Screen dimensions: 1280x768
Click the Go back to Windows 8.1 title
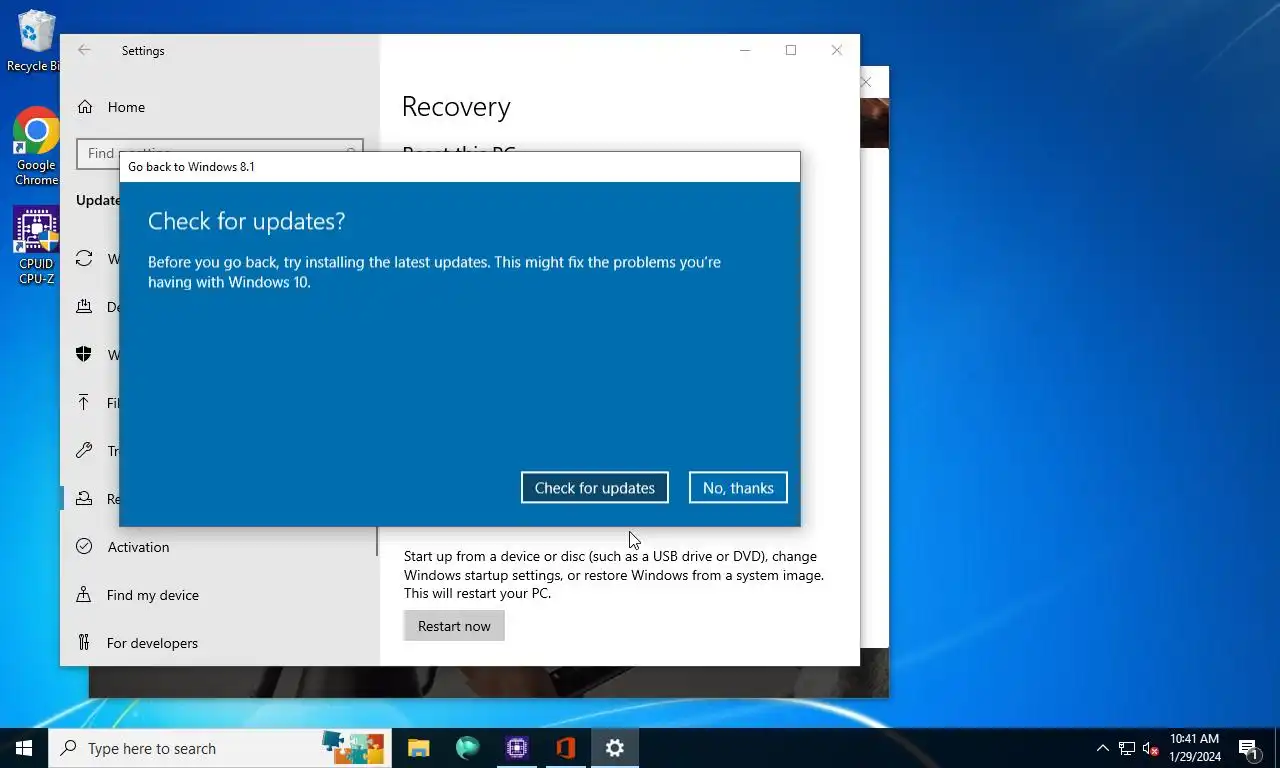point(191,167)
